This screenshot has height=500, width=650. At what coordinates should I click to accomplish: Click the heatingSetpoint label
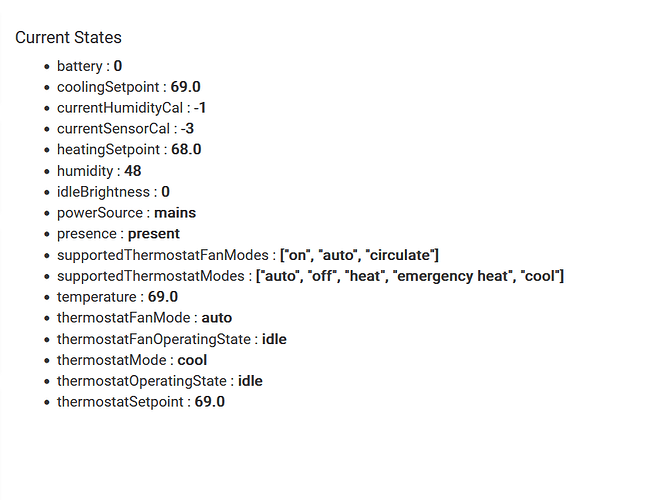click(x=108, y=150)
